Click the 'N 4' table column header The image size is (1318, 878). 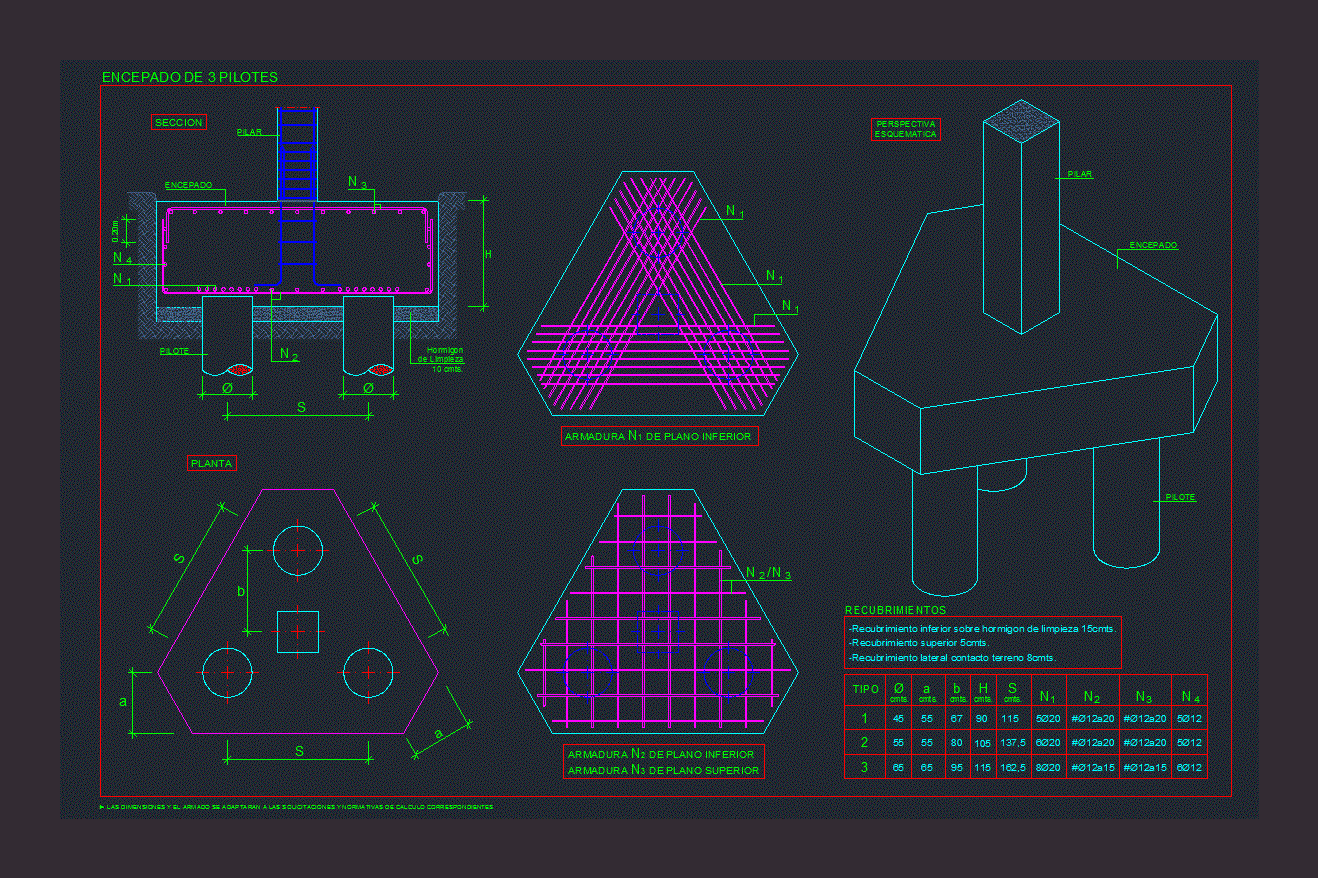click(1190, 697)
